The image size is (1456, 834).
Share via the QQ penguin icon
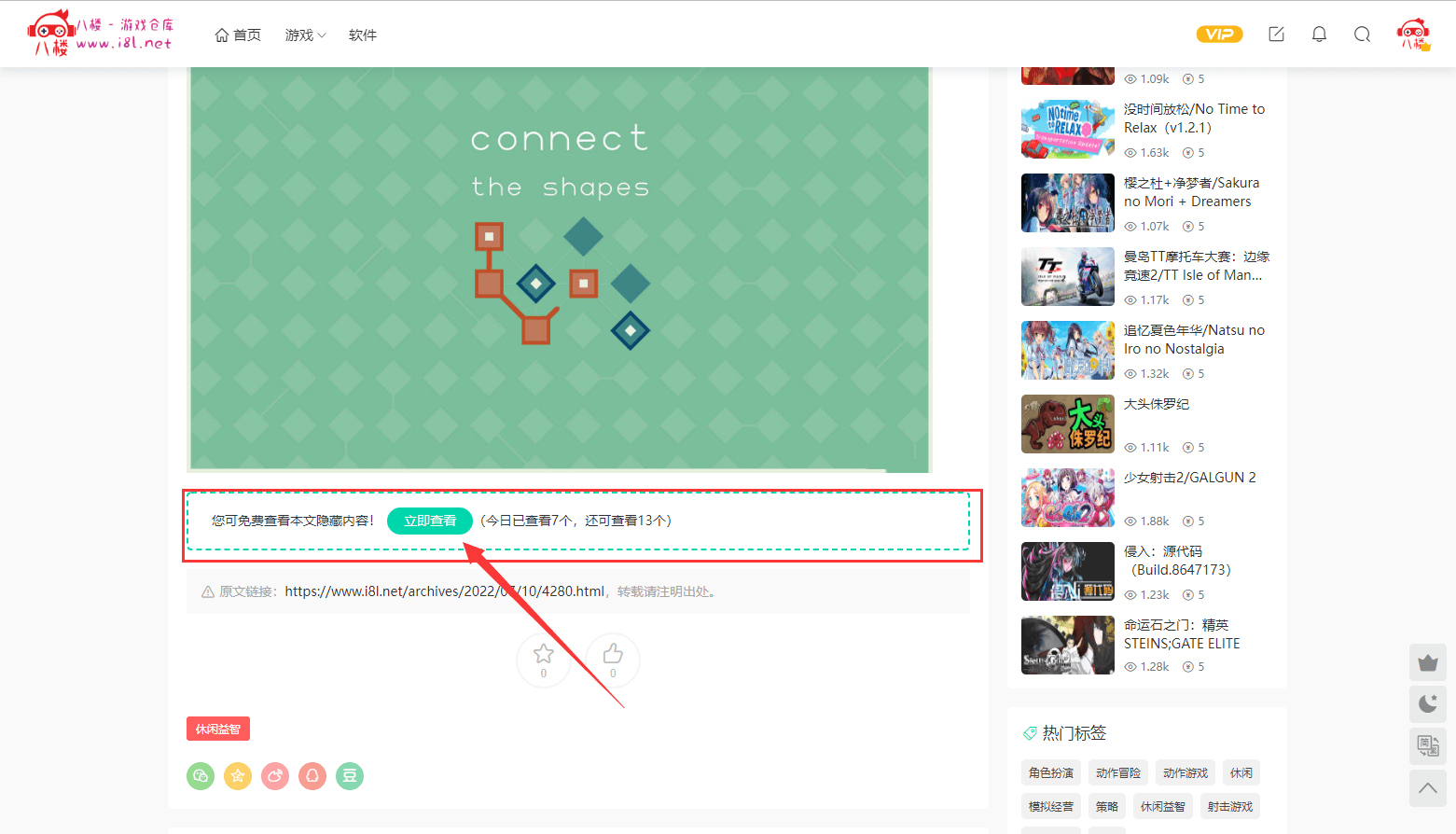[x=312, y=775]
